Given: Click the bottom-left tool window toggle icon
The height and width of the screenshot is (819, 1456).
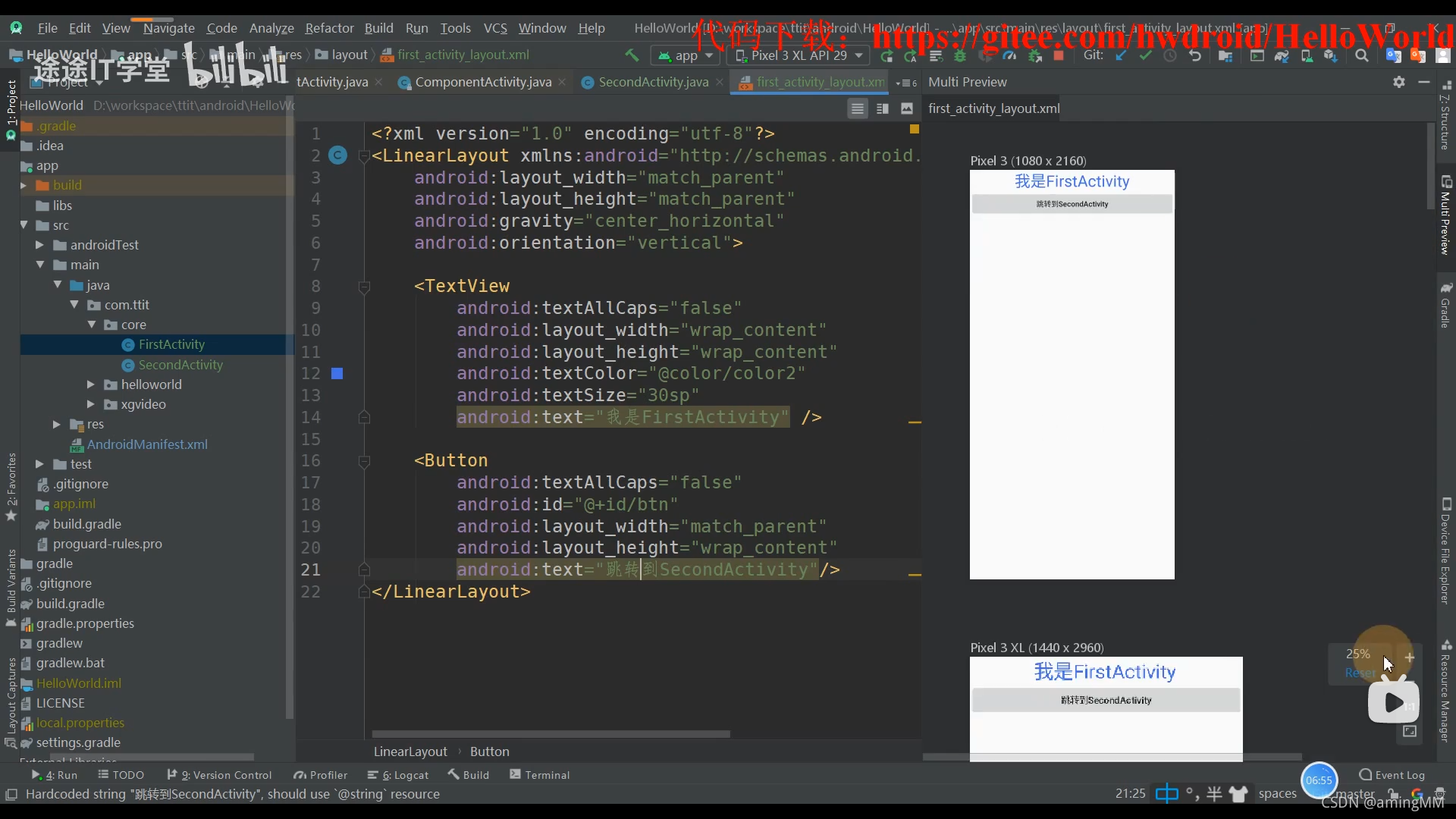Looking at the screenshot, I should click(11, 794).
